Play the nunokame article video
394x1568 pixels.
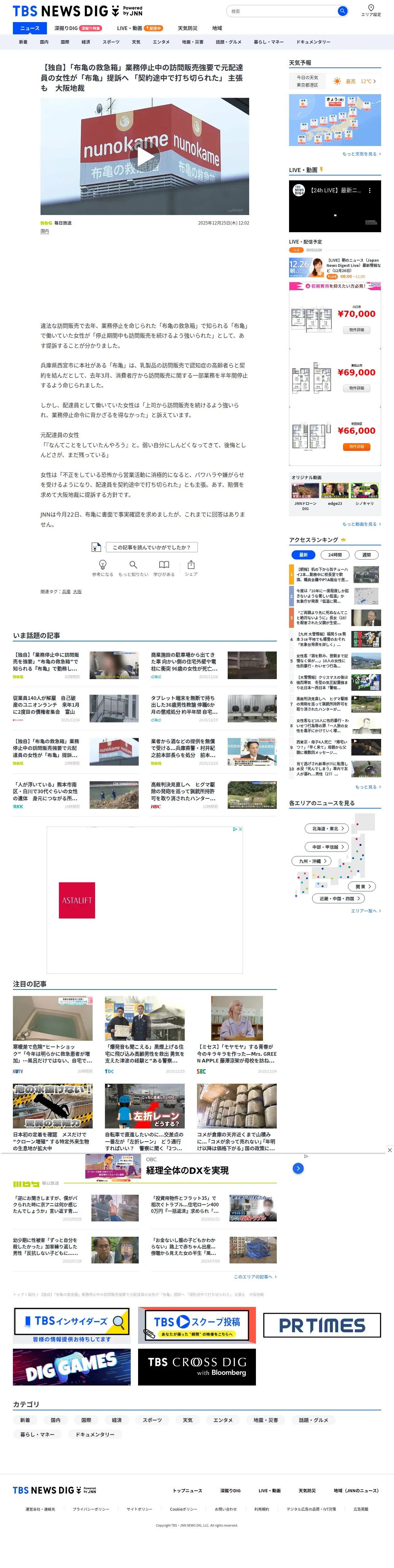tap(145, 156)
